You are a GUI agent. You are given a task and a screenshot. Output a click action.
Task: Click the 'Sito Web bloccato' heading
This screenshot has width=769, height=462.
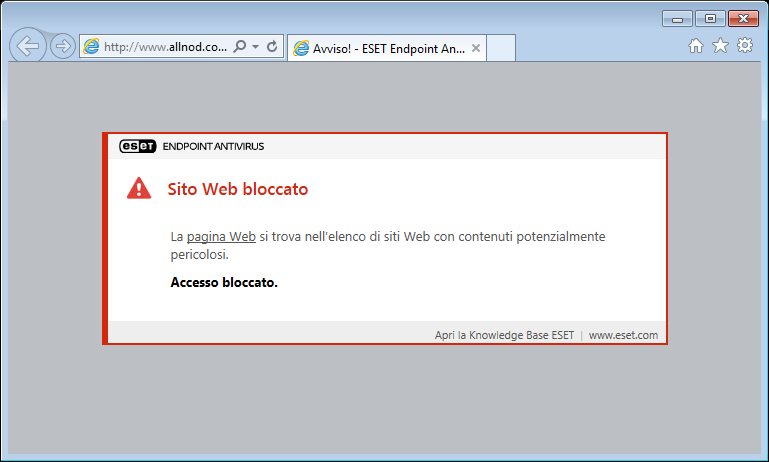click(x=238, y=189)
